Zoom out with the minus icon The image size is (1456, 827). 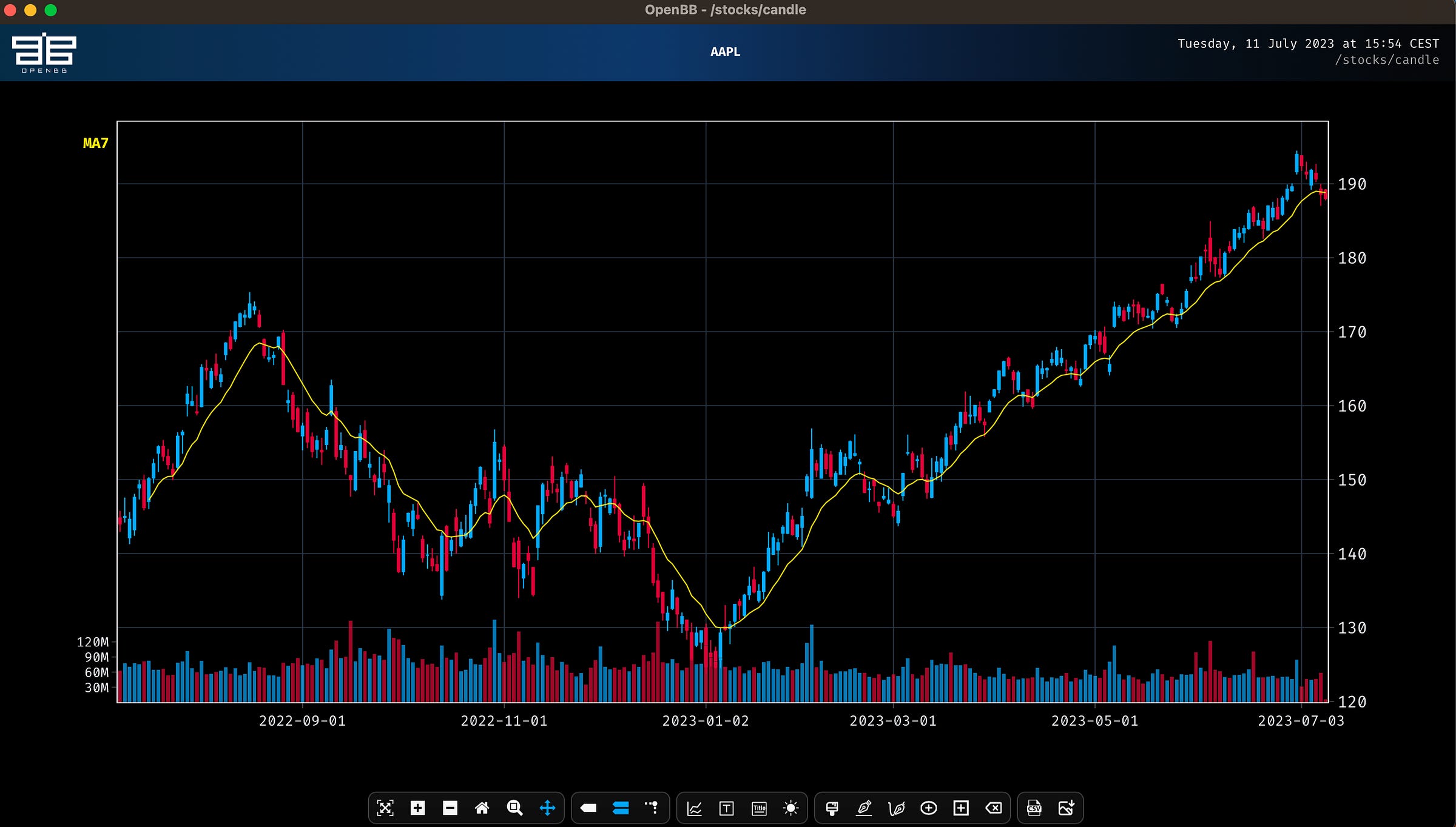point(450,808)
